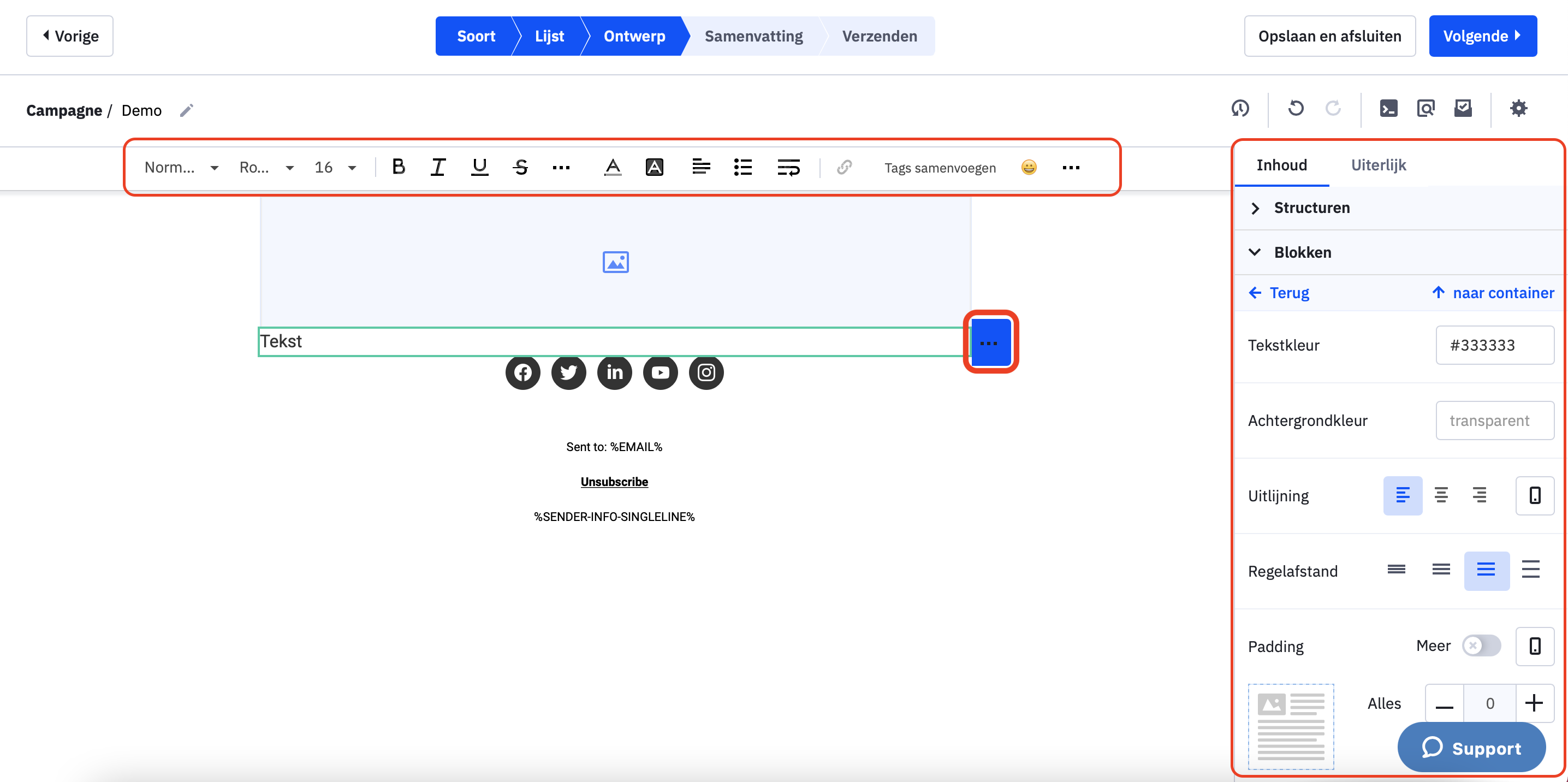Select center alignment in Uitlijning
The width and height of the screenshot is (1568, 782).
[1441, 495]
